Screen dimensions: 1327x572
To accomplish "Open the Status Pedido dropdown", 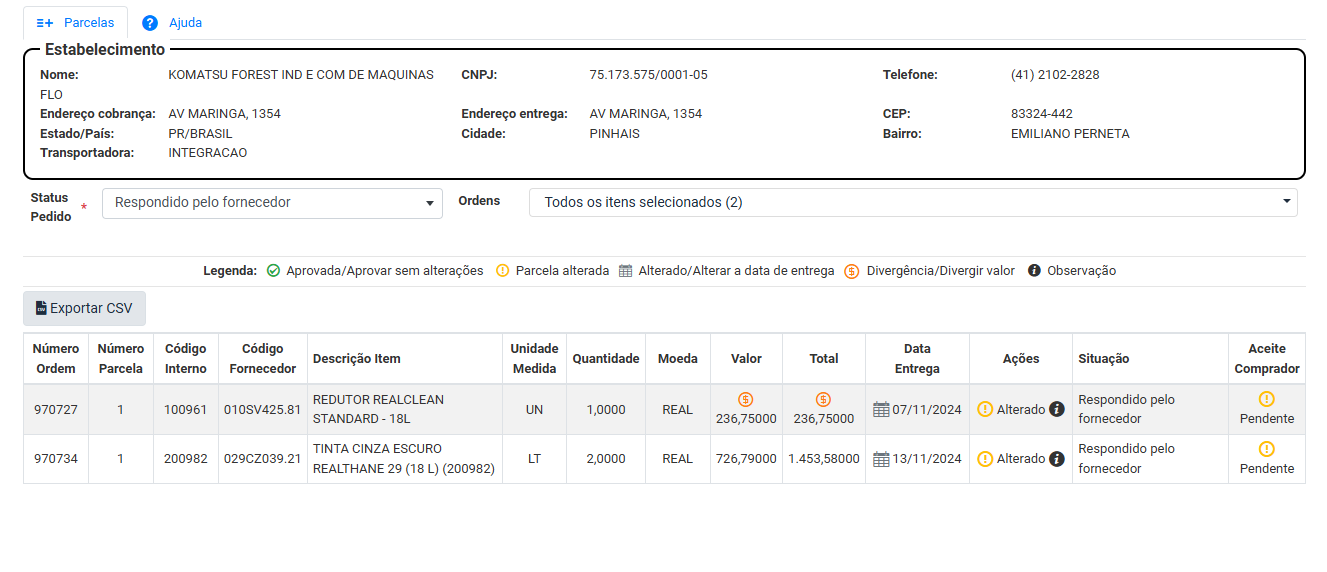I will tap(272, 203).
